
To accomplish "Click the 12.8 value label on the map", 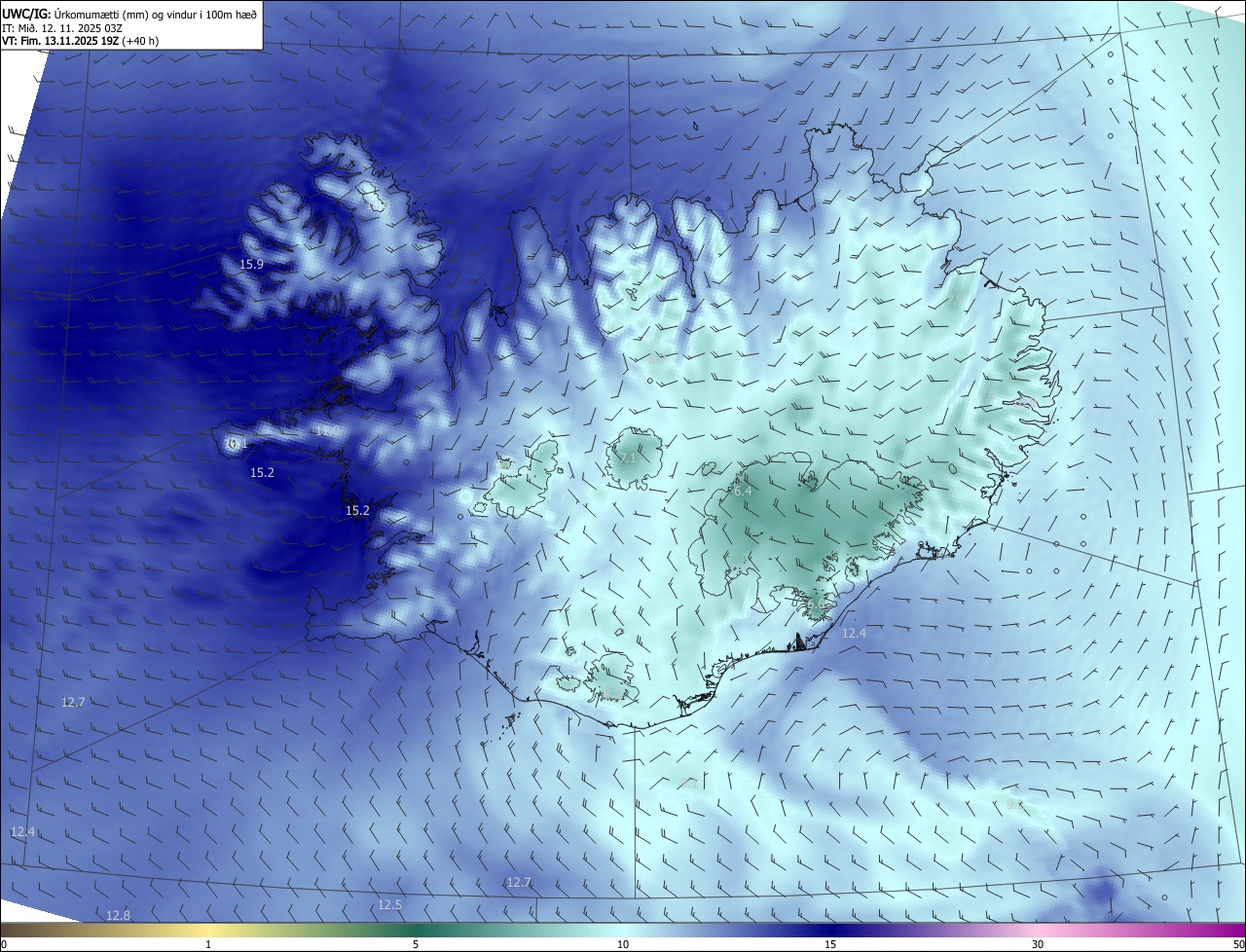I will pyautogui.click(x=118, y=915).
